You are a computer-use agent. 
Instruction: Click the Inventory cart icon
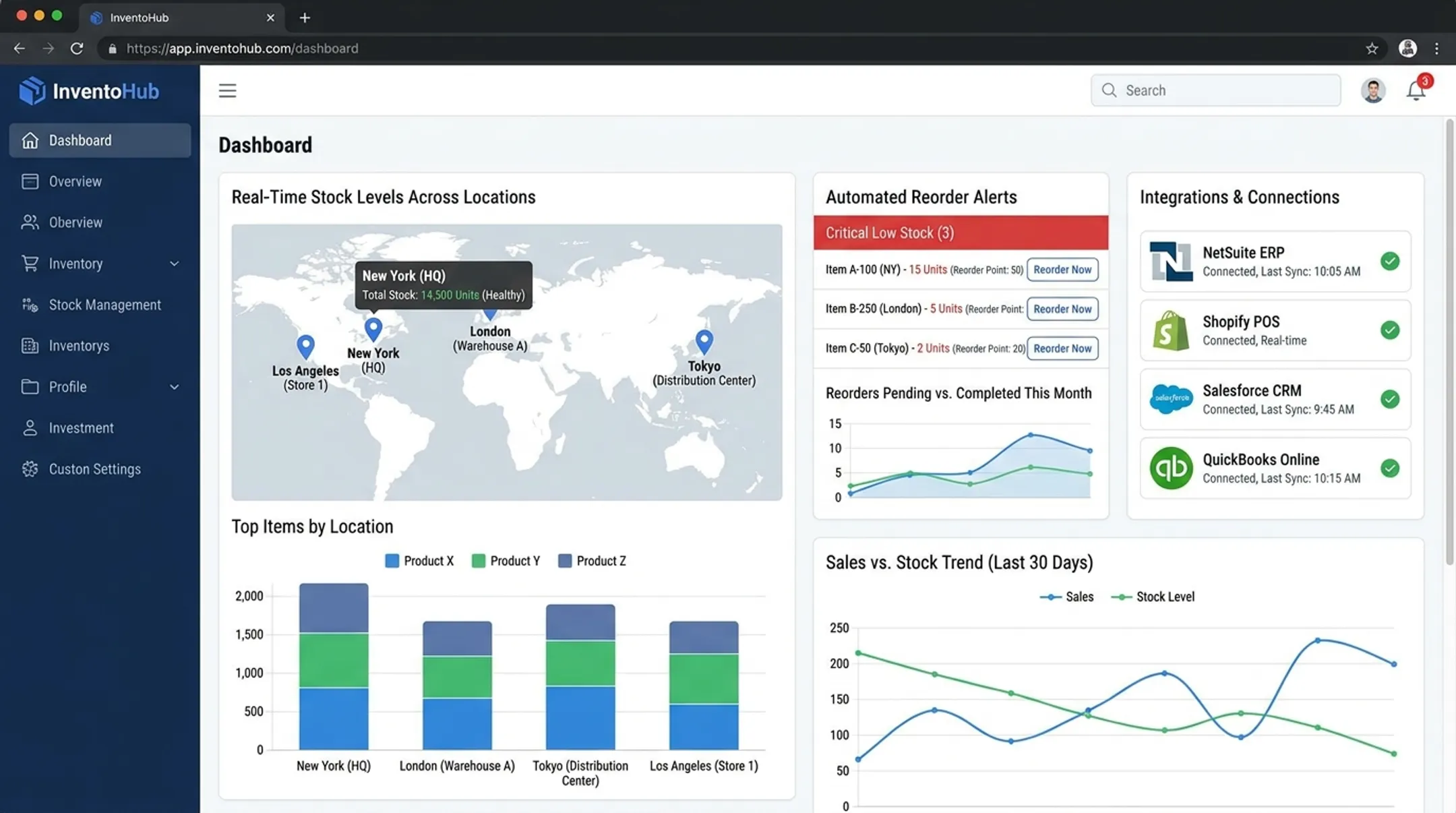tap(30, 263)
